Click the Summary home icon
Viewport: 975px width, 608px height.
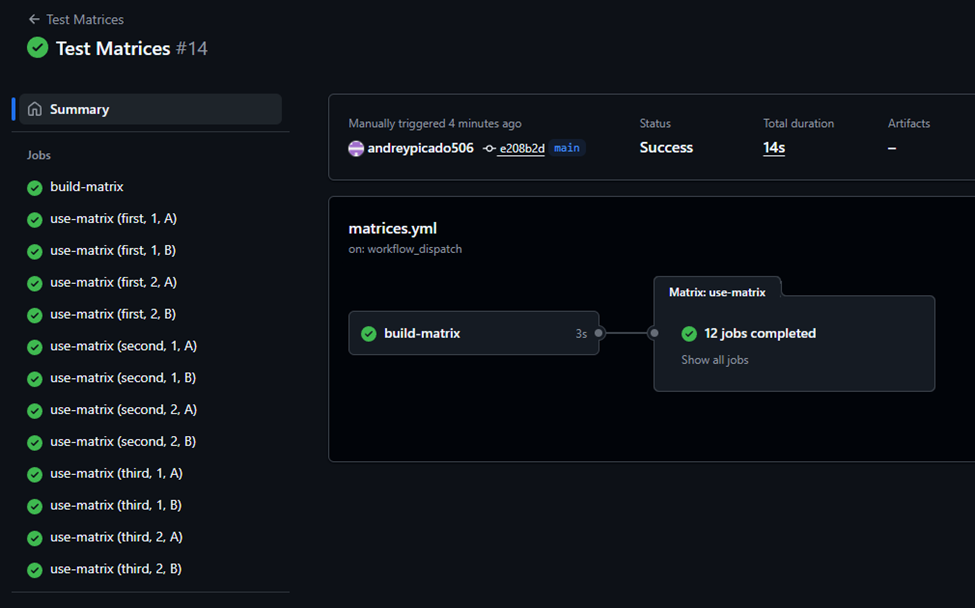[x=35, y=109]
